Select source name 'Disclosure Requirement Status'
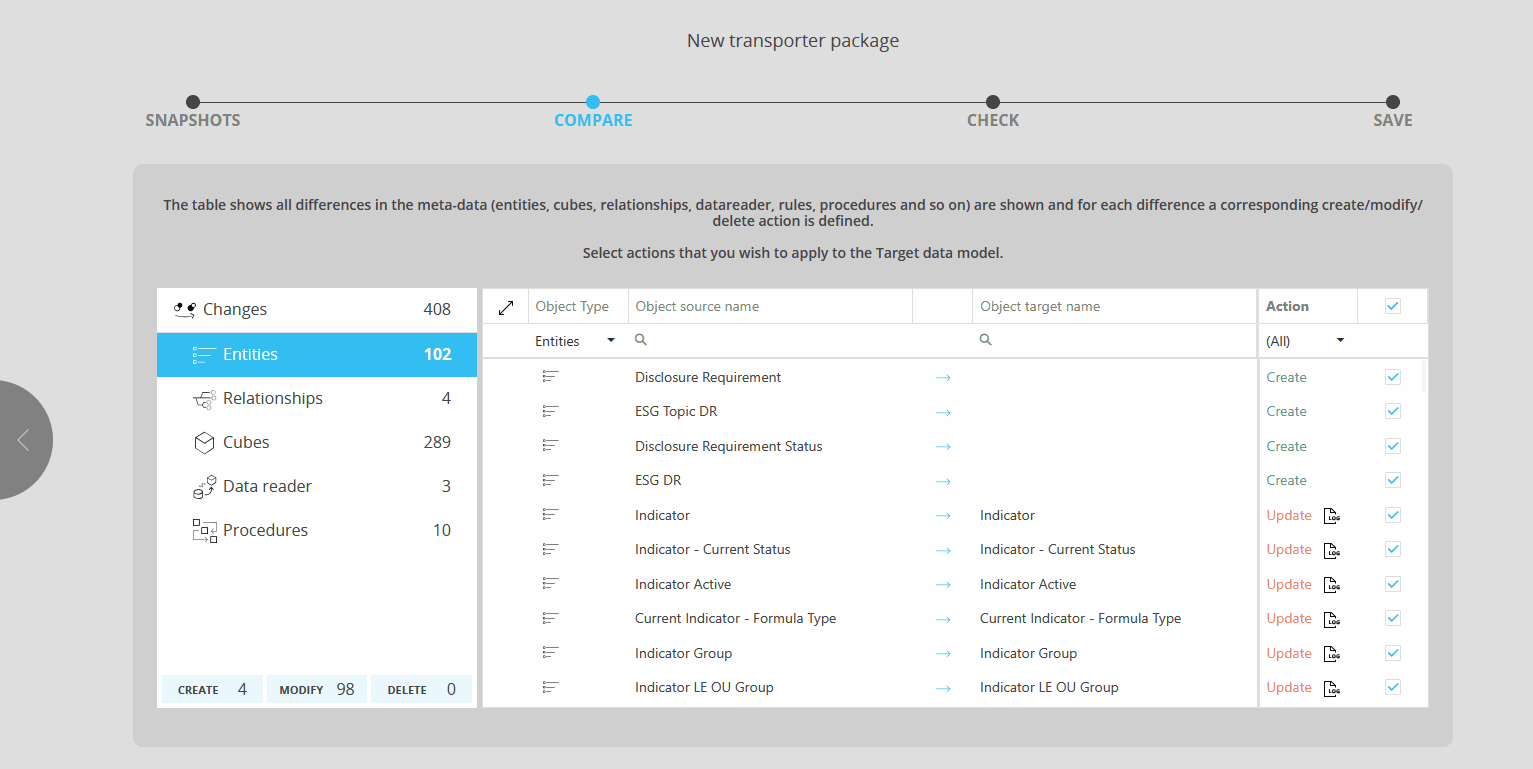This screenshot has height=769, width=1533. tap(729, 446)
